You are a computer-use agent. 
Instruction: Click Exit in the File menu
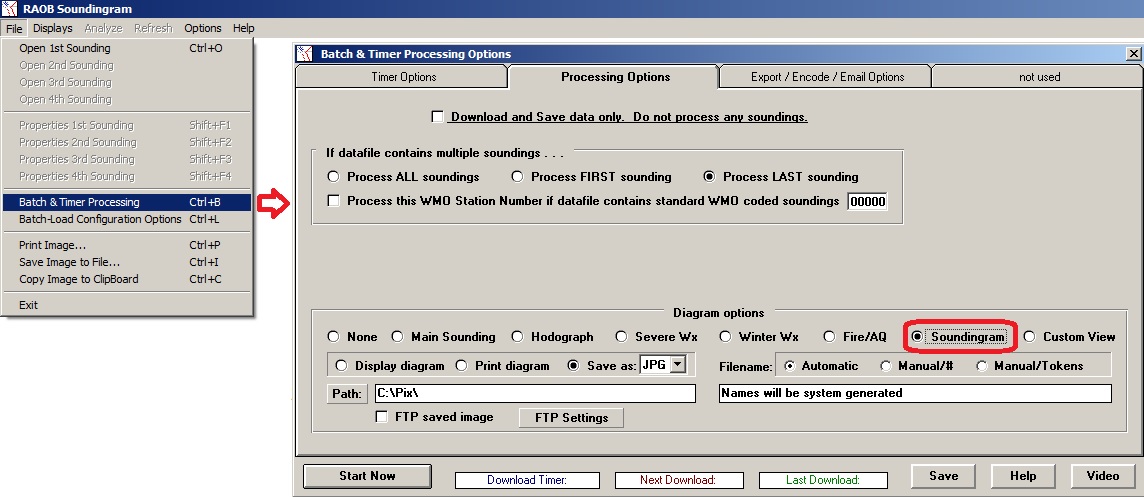click(x=127, y=305)
